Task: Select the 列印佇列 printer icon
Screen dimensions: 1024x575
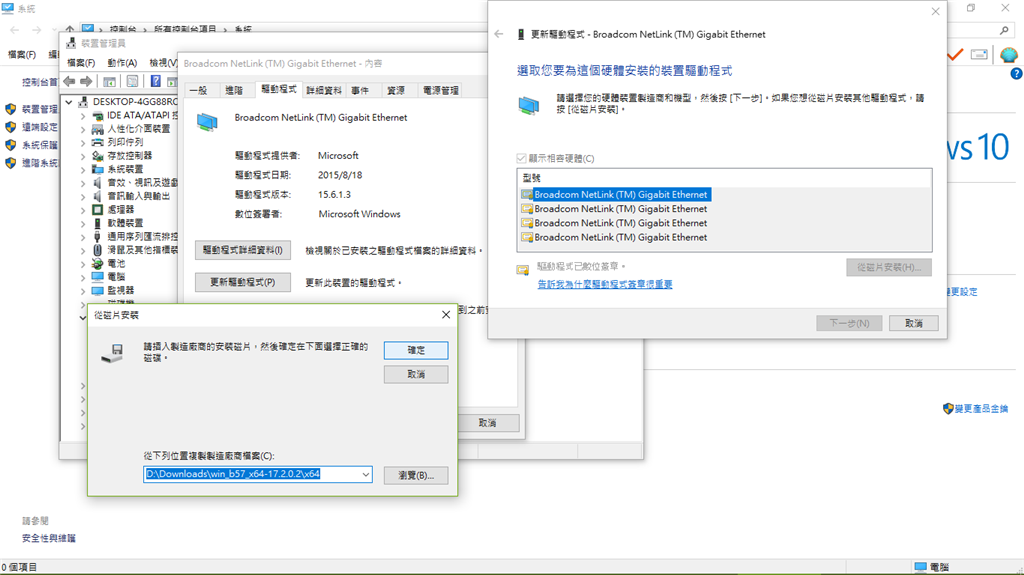Action: 97,142
